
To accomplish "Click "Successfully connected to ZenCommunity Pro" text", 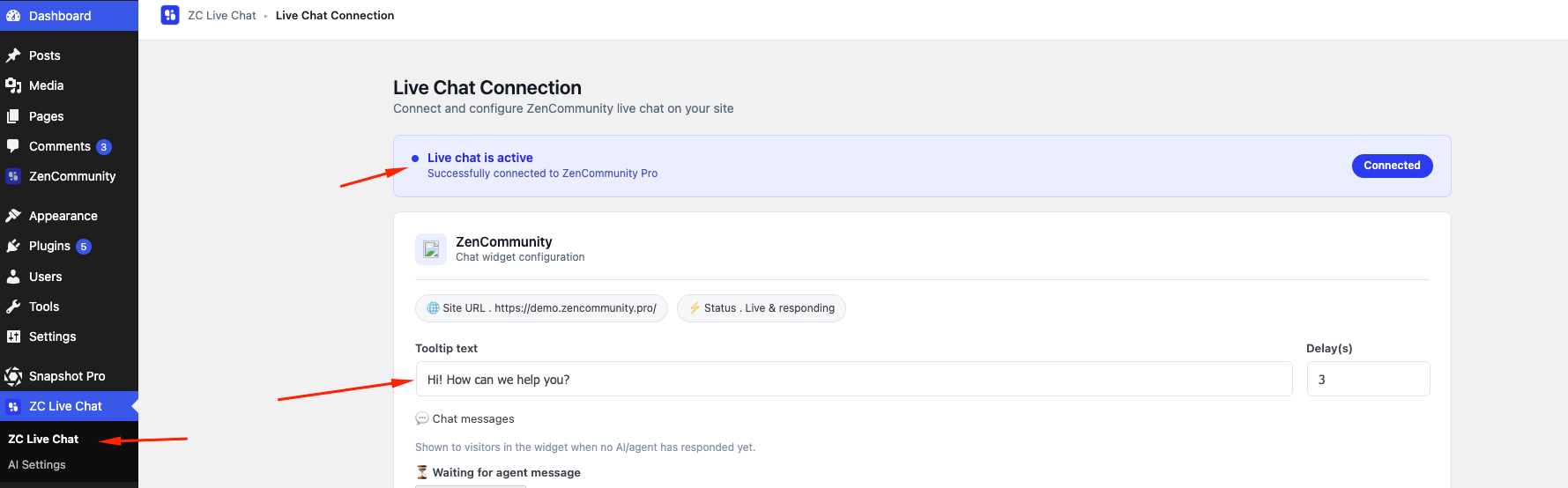I will pos(542,174).
